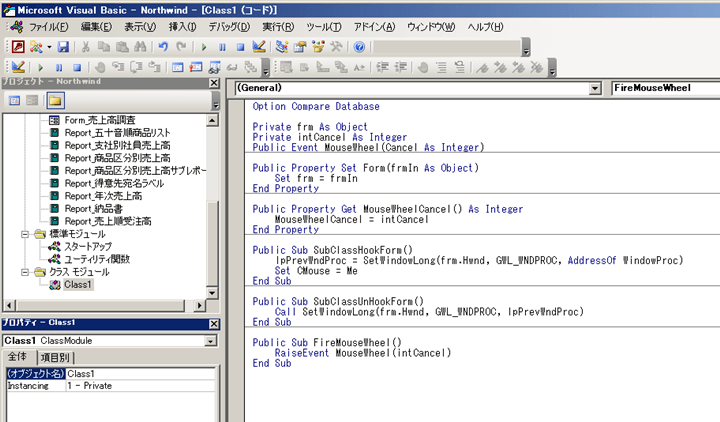This screenshot has width=720, height=422.
Task: Click the Reset (stop) square icon
Action: 241,47
